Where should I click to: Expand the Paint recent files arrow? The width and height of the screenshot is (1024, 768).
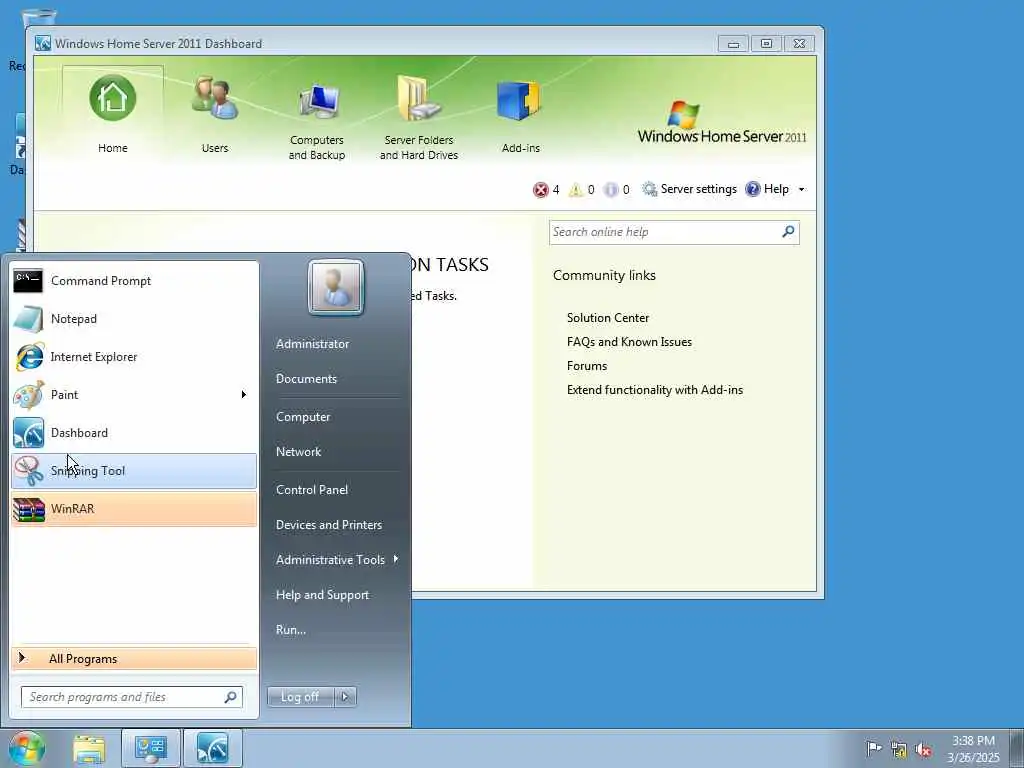244,394
